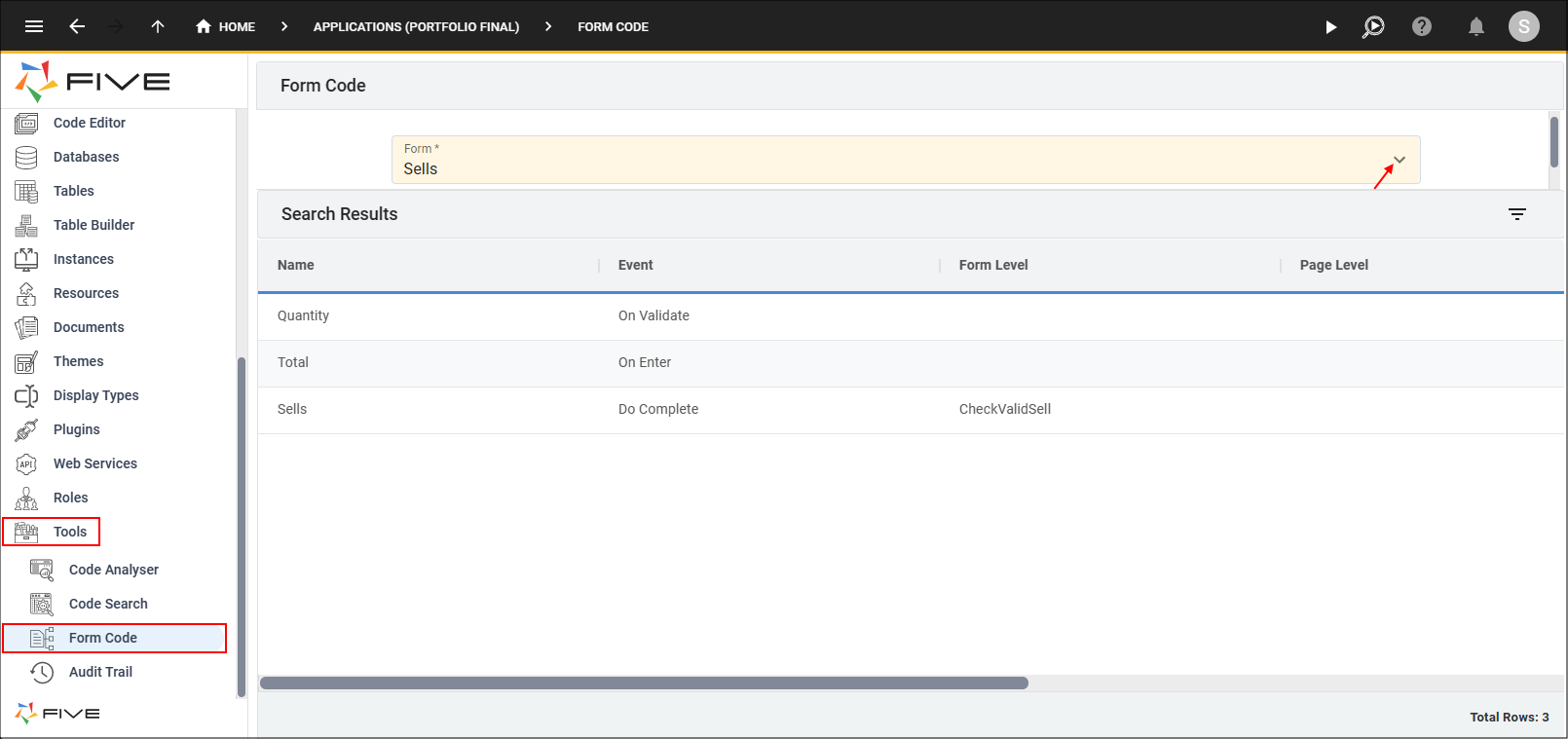This screenshot has width=1568, height=739.
Task: Expand the Form dropdown chevron
Action: tap(1400, 160)
